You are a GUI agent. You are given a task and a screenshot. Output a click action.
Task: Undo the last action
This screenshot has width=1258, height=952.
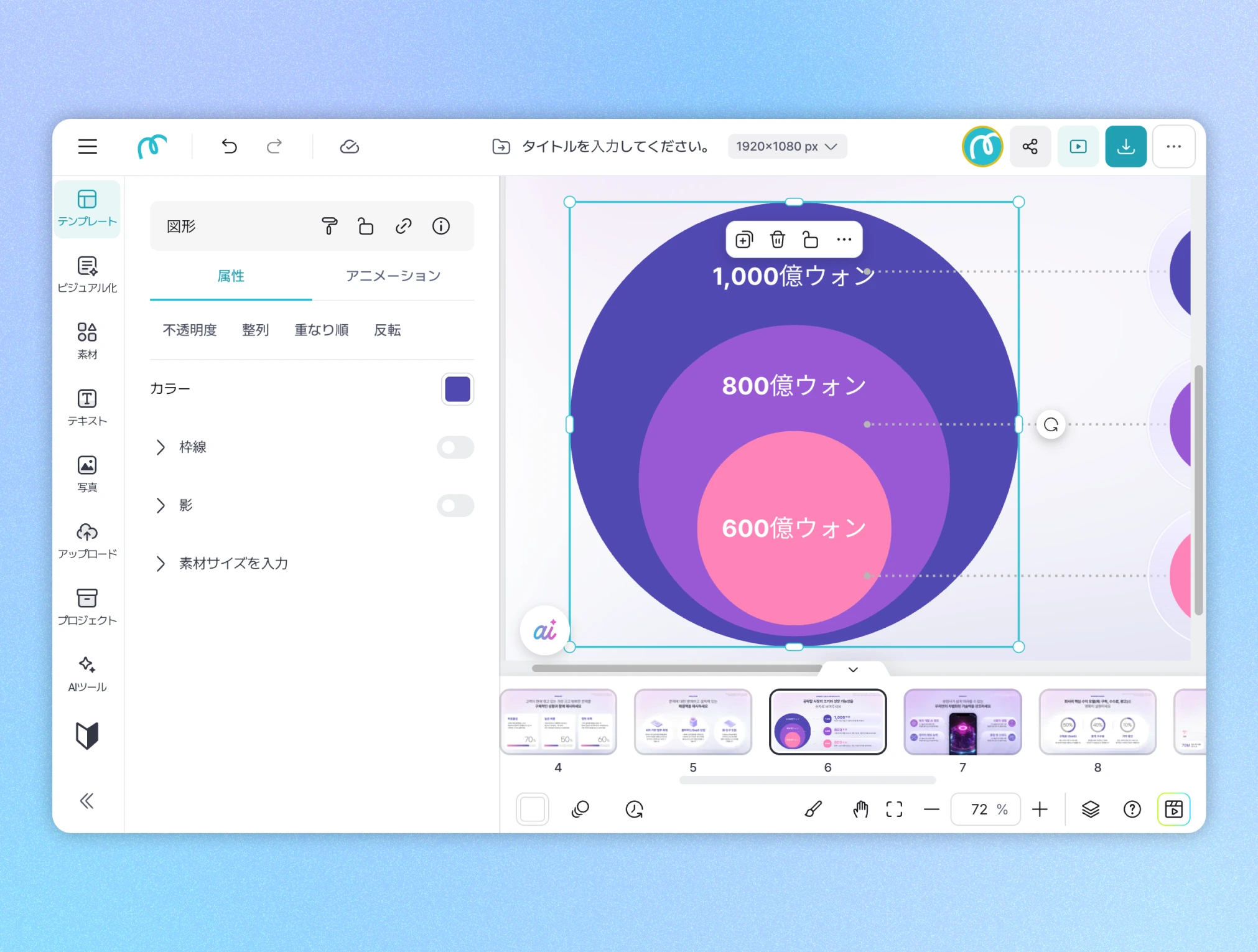230,147
